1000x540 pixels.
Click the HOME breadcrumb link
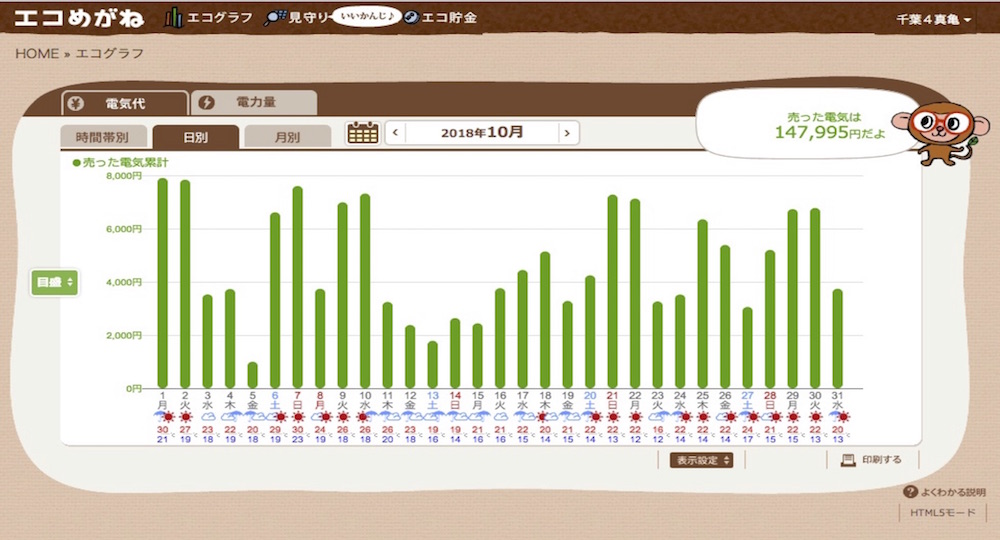tap(36, 53)
